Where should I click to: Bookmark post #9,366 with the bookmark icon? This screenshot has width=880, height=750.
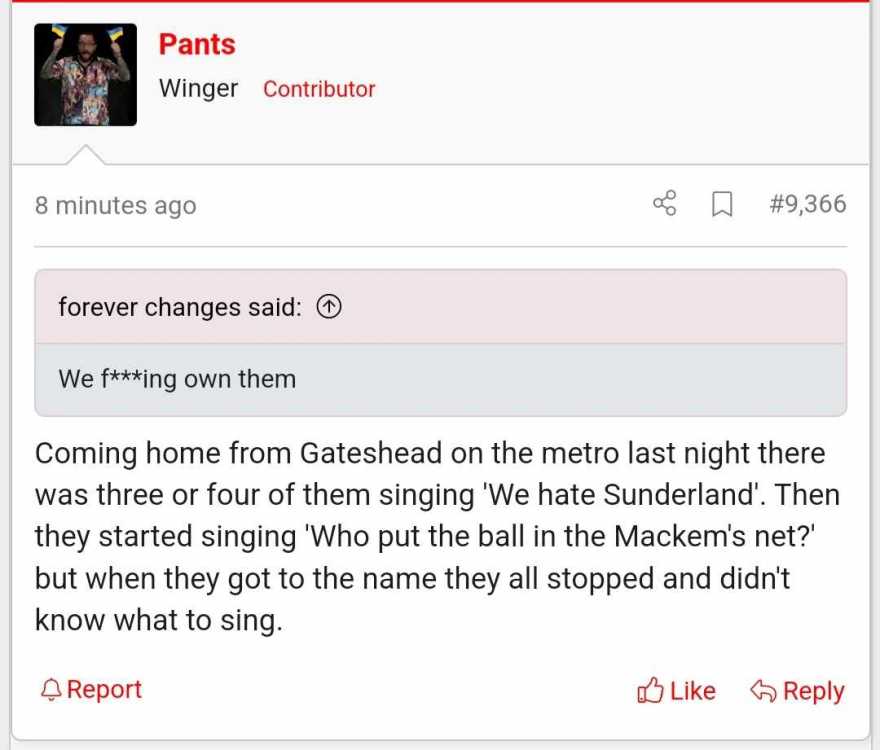[722, 204]
